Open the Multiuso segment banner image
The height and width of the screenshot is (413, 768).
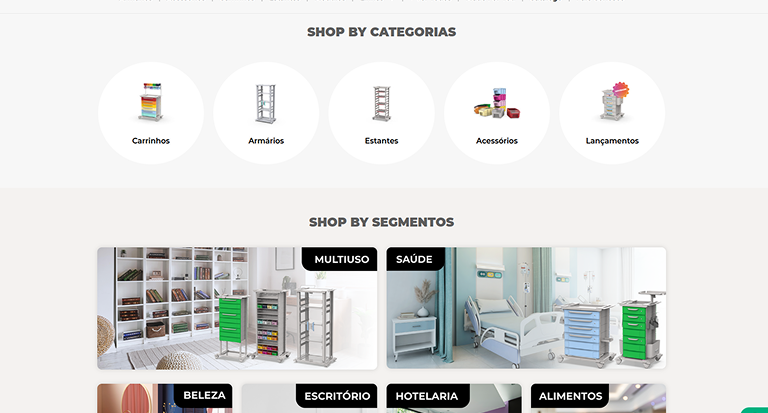[x=237, y=308]
